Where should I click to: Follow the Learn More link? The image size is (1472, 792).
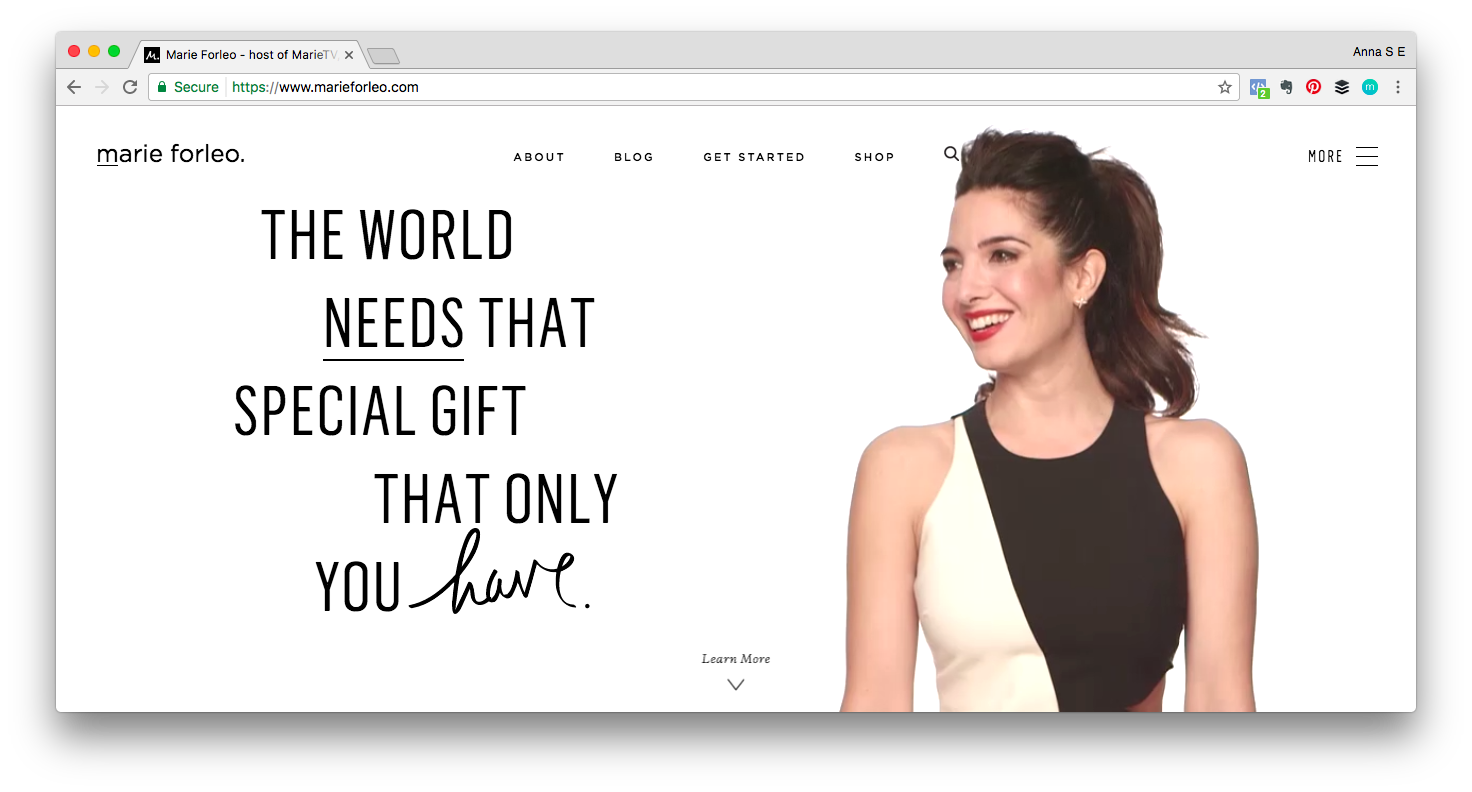(x=736, y=659)
